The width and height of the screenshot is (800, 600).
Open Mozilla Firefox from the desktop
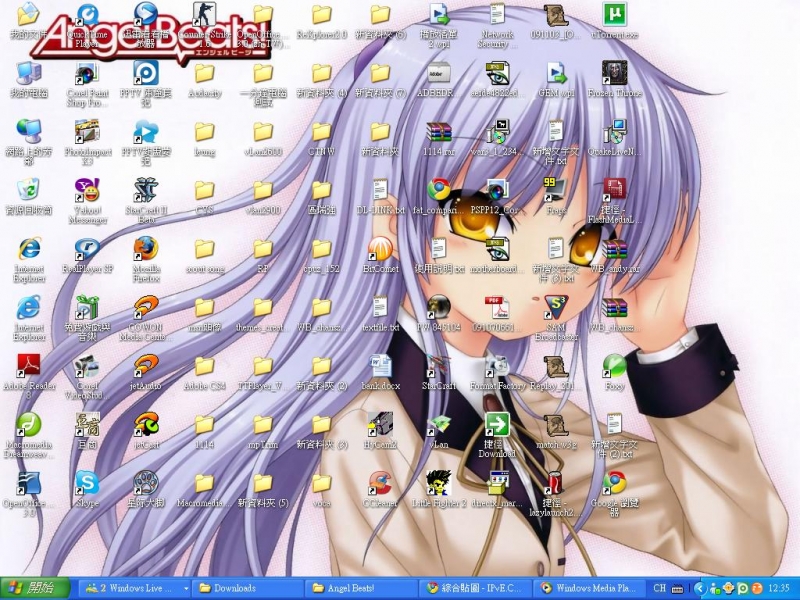tap(146, 249)
